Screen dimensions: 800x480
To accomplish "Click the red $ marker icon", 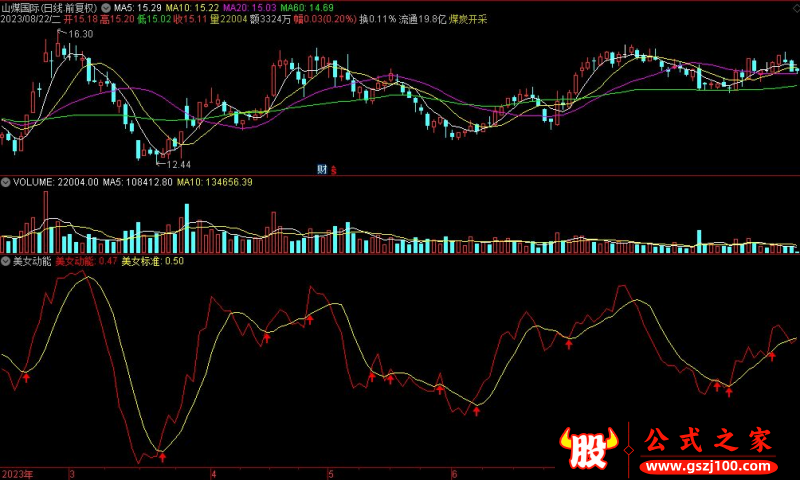I will point(334,170).
